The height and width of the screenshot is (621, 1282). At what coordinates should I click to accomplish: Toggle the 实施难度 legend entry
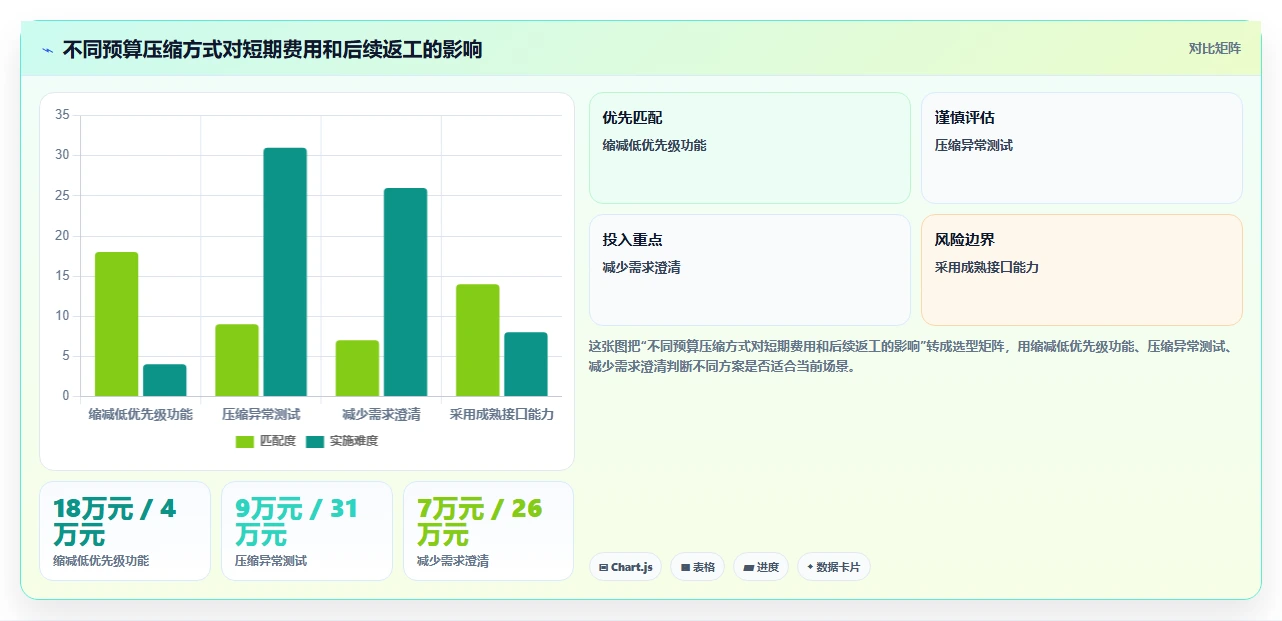tap(342, 441)
